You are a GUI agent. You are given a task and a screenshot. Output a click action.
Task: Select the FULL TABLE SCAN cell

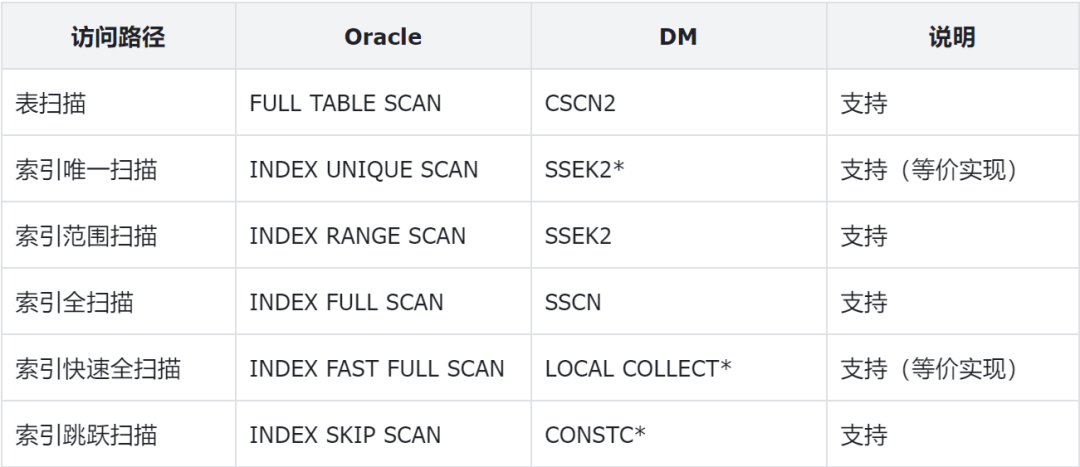click(345, 103)
